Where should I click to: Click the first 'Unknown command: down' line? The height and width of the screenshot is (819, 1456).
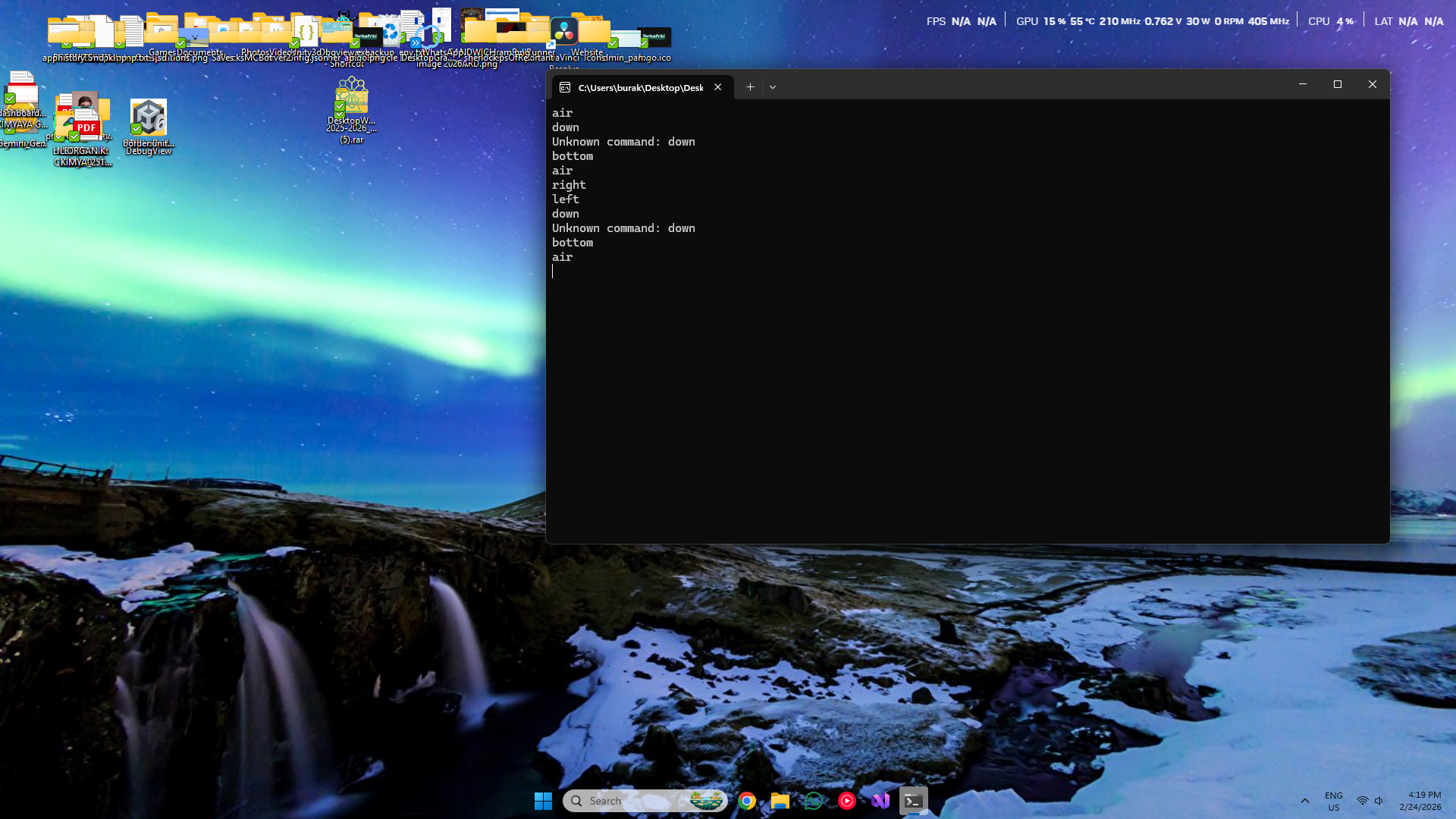pos(623,142)
